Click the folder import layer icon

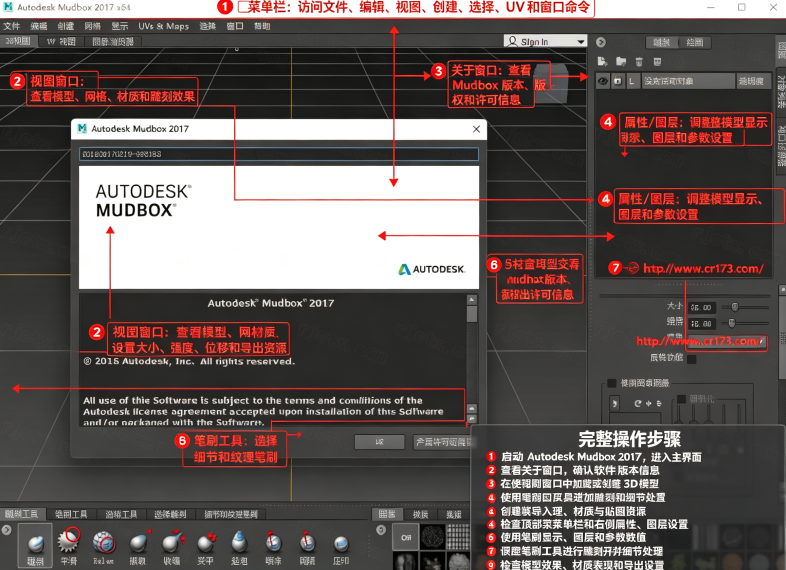[x=621, y=62]
